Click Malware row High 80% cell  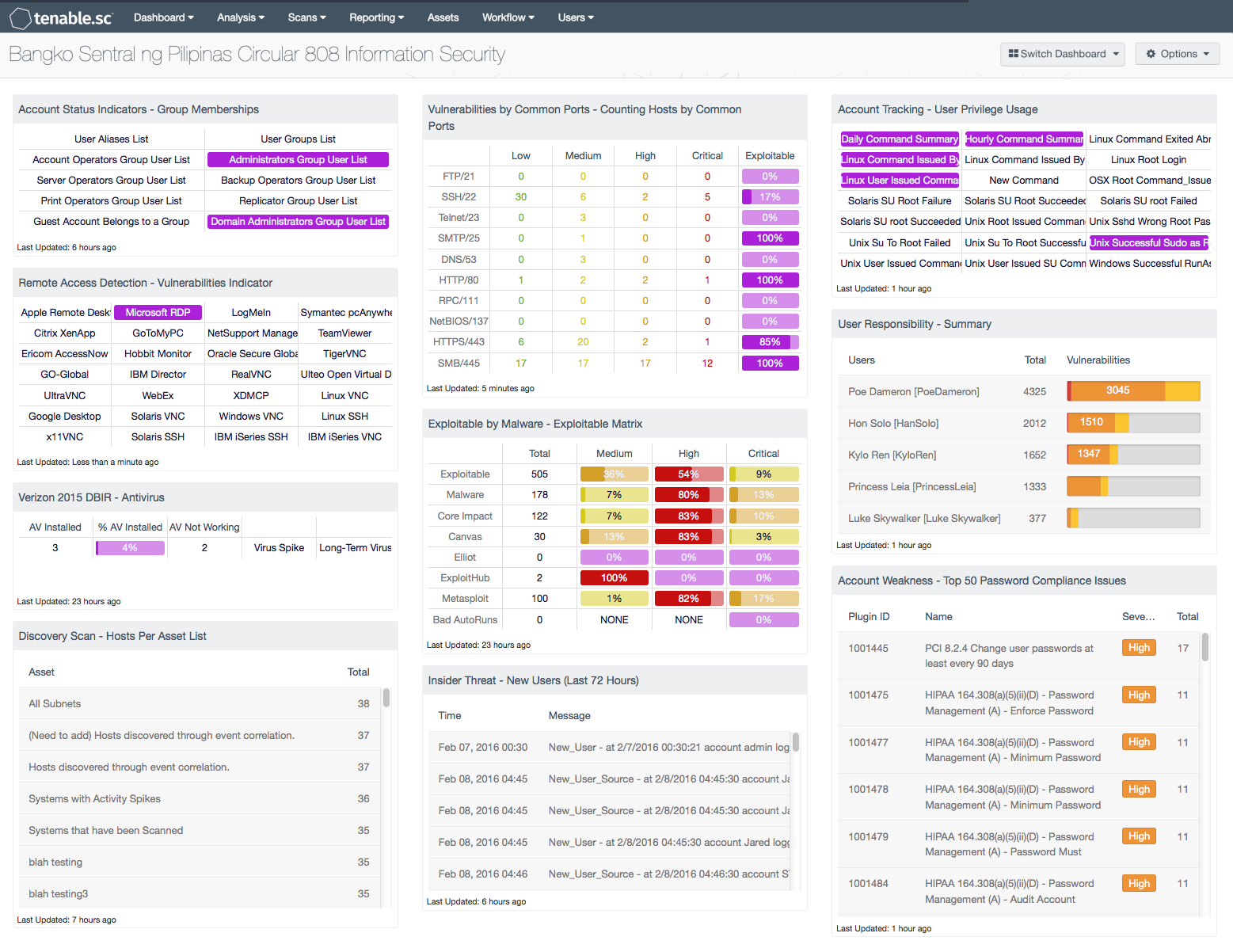[x=689, y=494]
